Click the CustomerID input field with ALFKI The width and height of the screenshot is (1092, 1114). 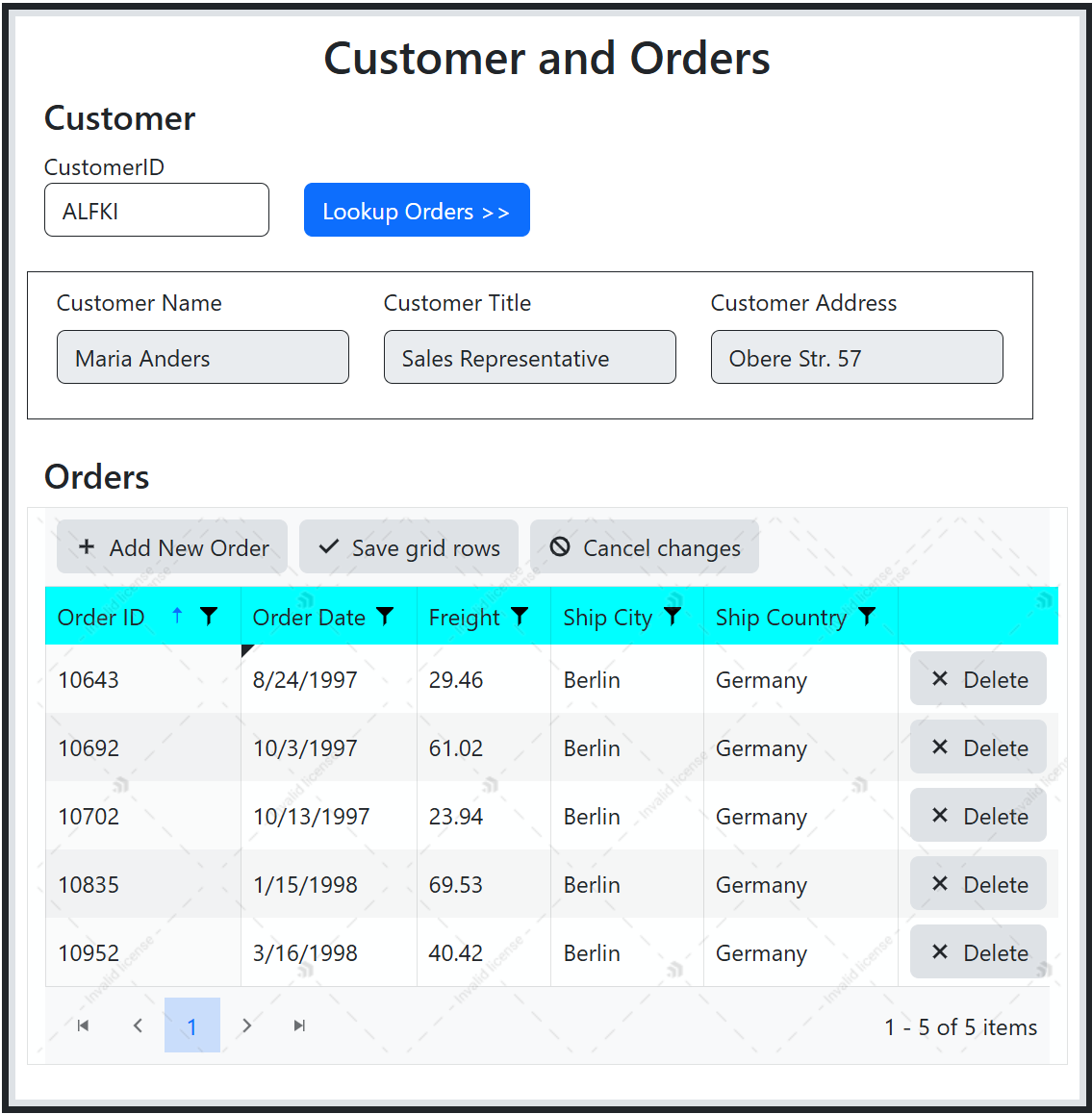(x=156, y=211)
